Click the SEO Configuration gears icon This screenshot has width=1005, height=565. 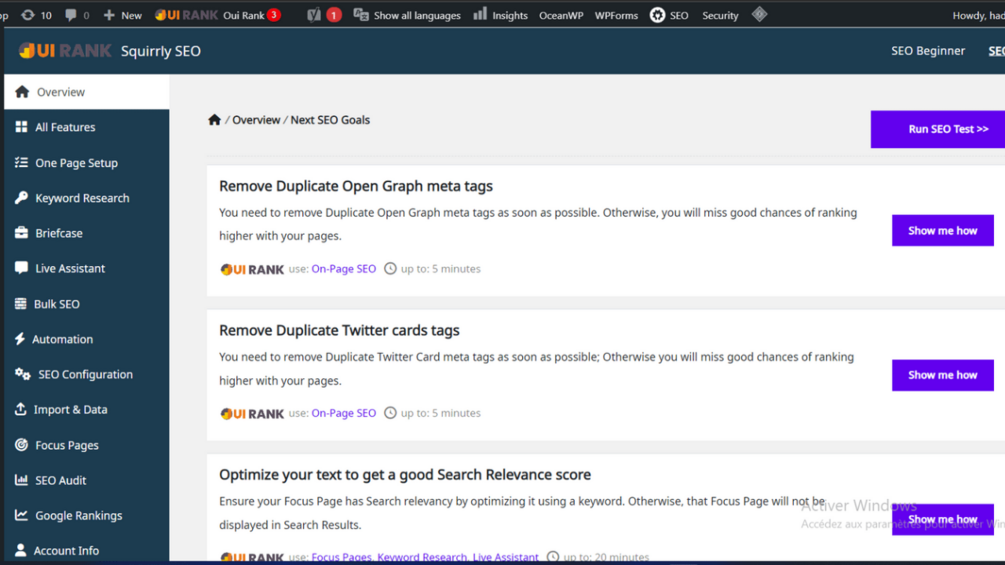click(22, 374)
